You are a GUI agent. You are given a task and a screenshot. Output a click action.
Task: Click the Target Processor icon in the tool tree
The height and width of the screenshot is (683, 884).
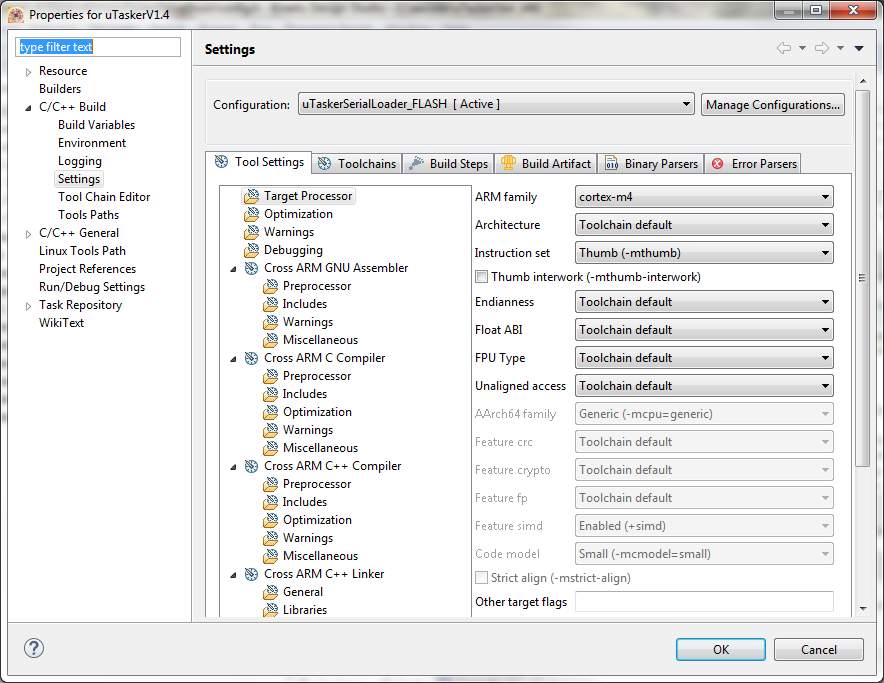(x=251, y=196)
